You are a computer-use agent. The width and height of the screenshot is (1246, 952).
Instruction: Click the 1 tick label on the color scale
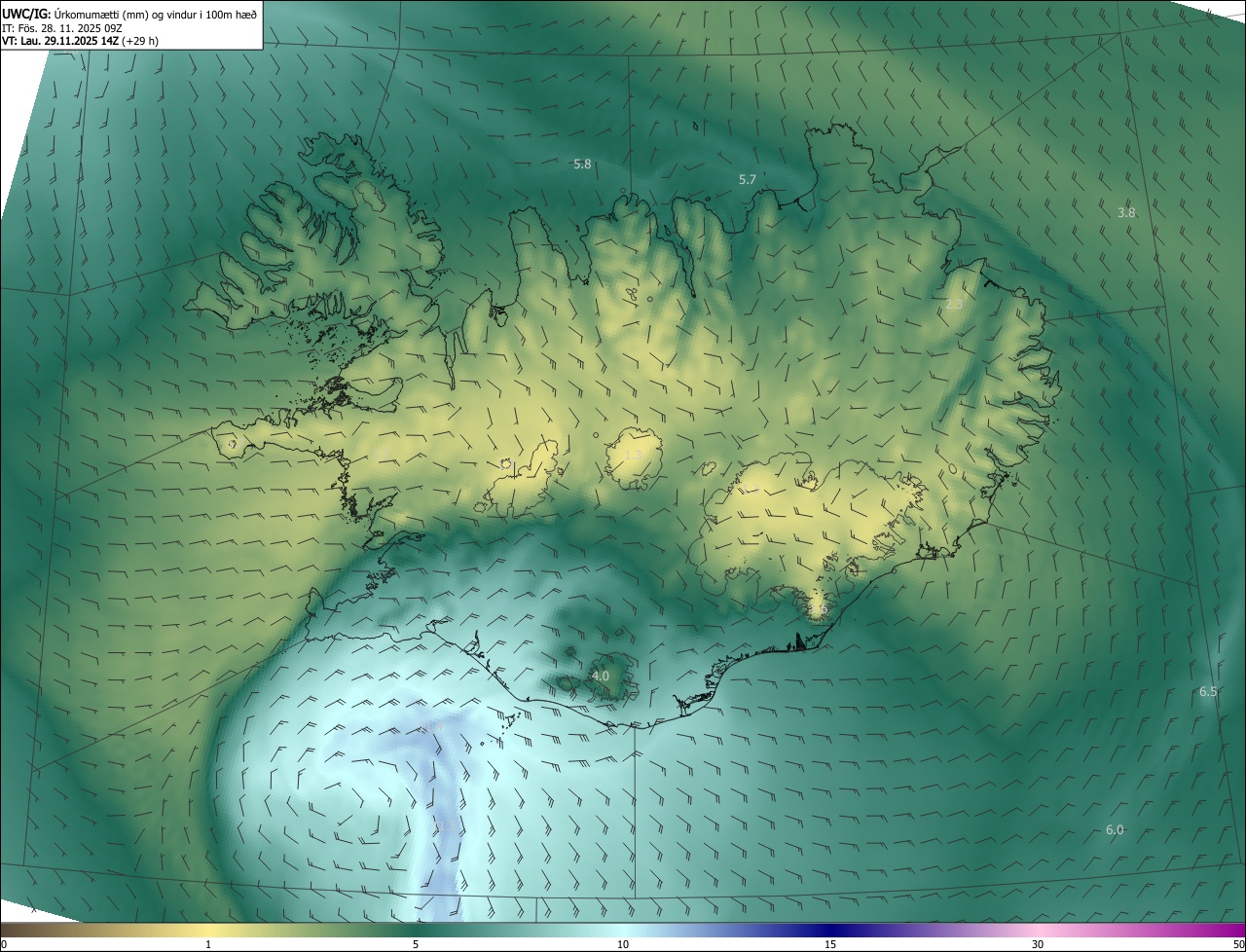(x=208, y=944)
